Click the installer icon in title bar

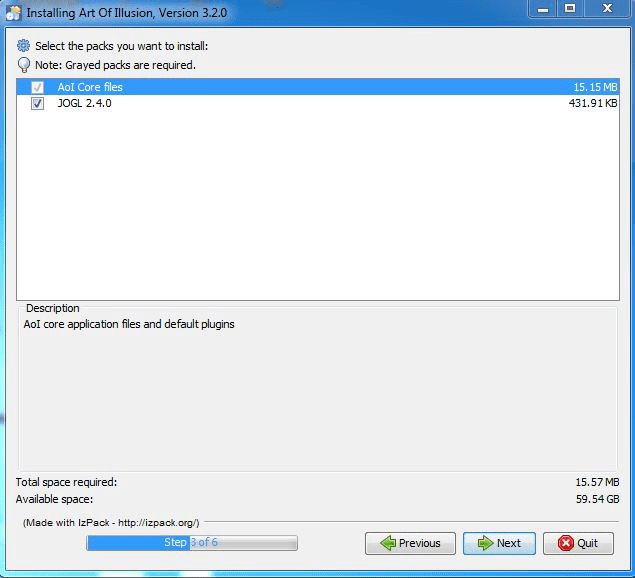tap(13, 13)
